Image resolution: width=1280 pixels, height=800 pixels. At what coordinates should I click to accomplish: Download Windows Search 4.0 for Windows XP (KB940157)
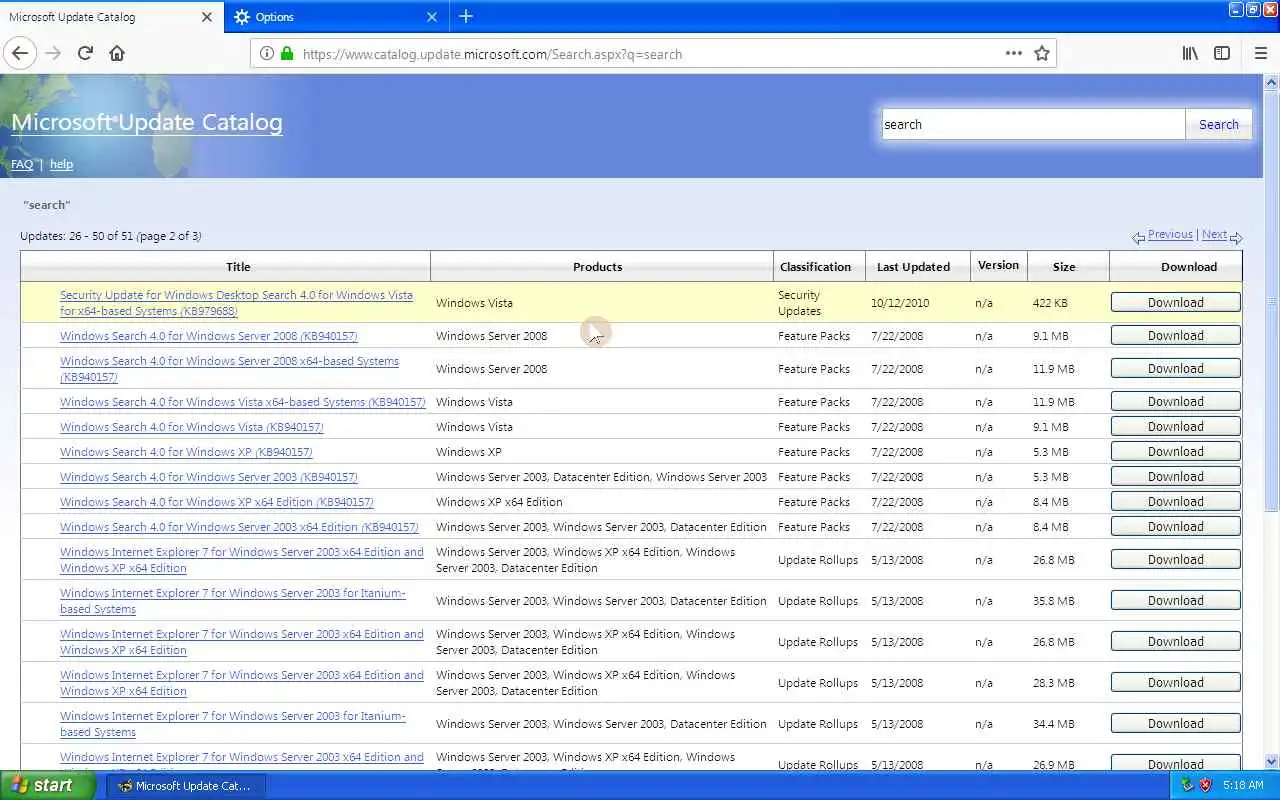pos(1175,451)
